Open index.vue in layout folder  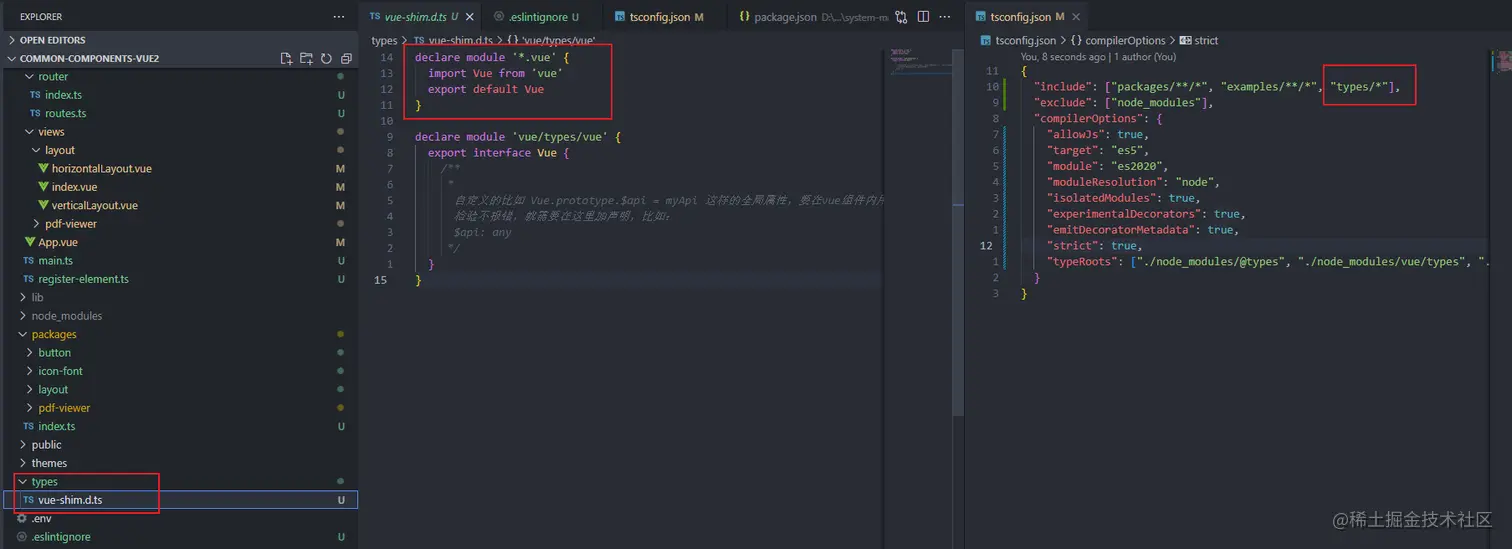coord(74,187)
